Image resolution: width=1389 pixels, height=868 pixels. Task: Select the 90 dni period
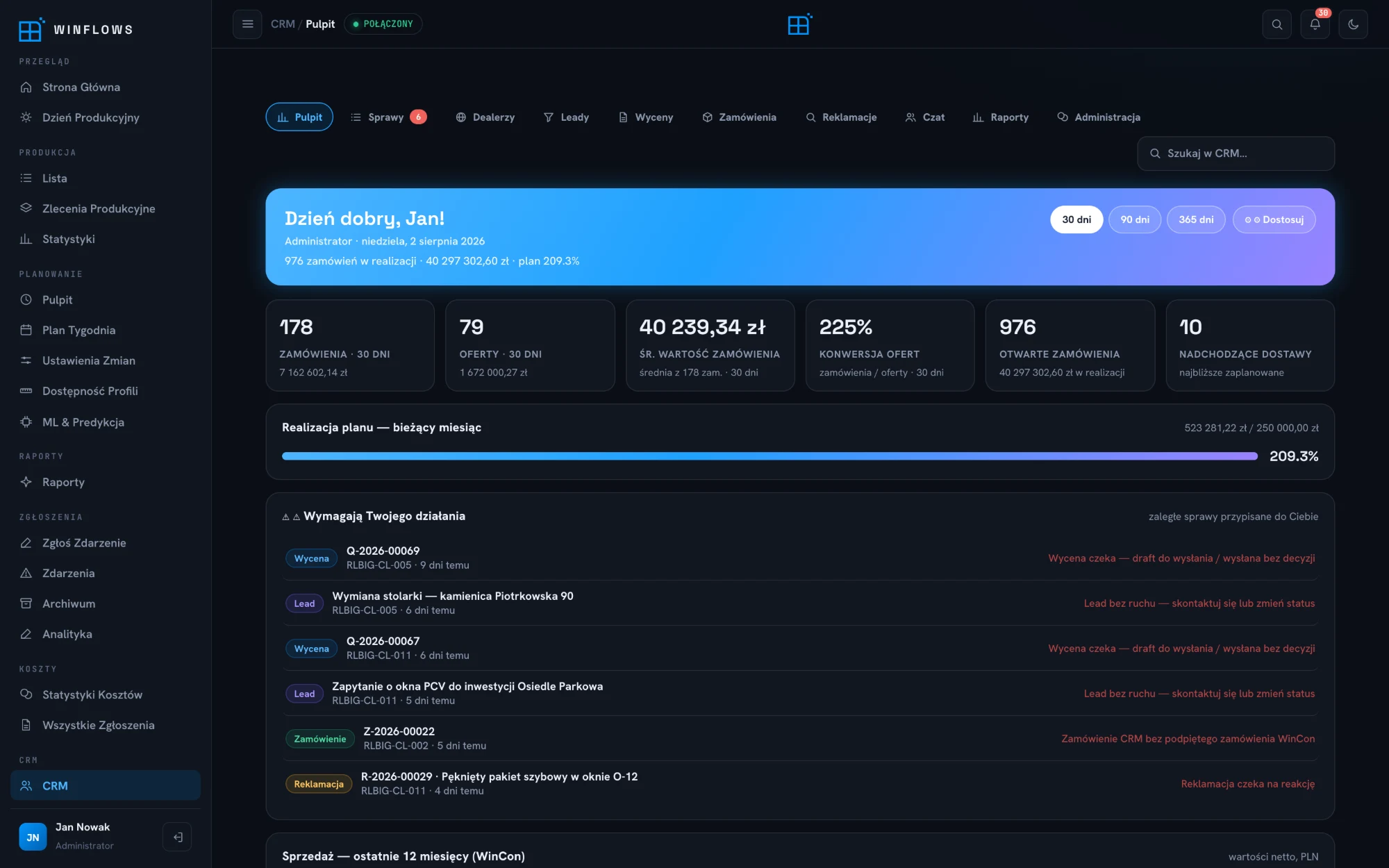[1135, 219]
